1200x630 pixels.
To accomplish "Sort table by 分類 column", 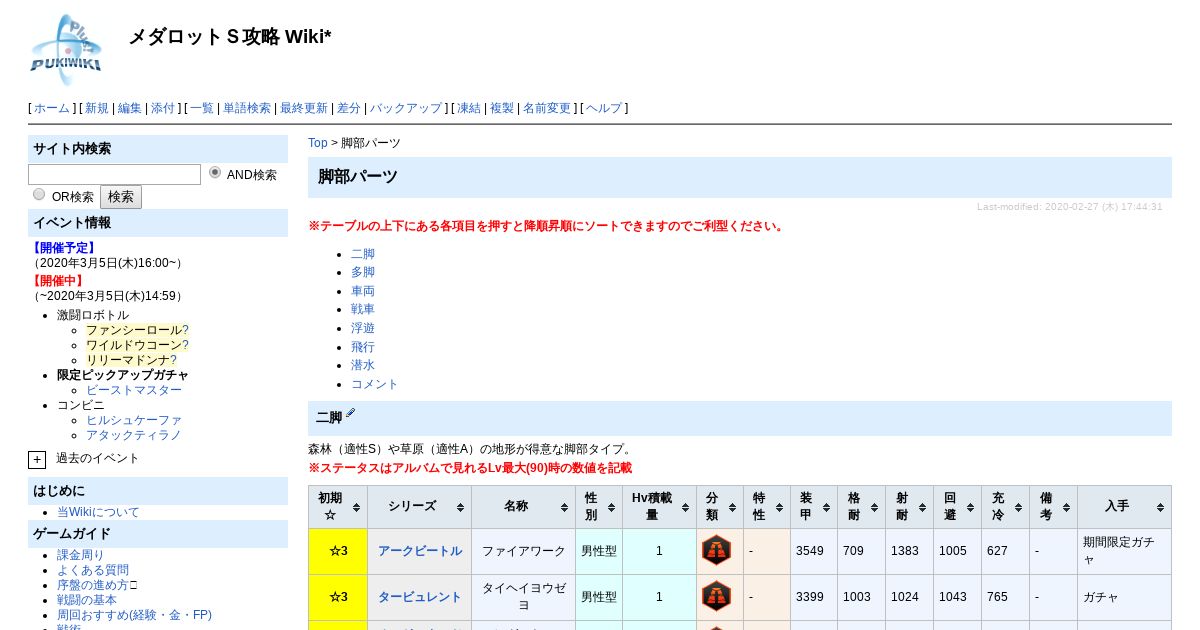I will (720, 507).
